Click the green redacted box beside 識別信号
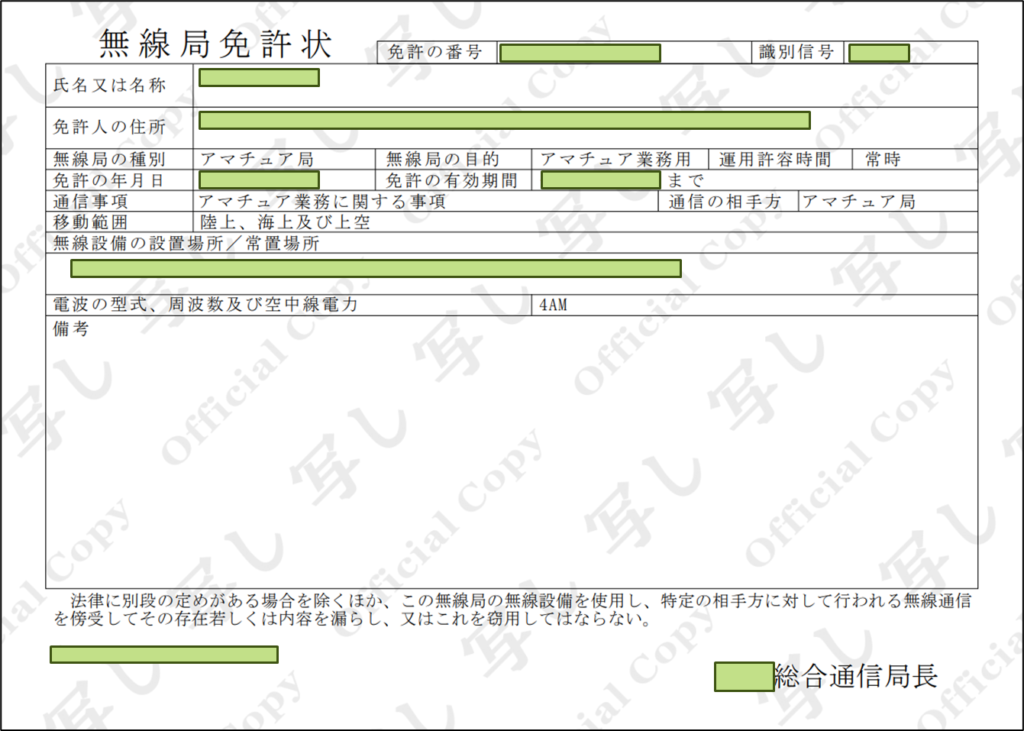Viewport: 1024px width, 731px height. click(x=879, y=53)
